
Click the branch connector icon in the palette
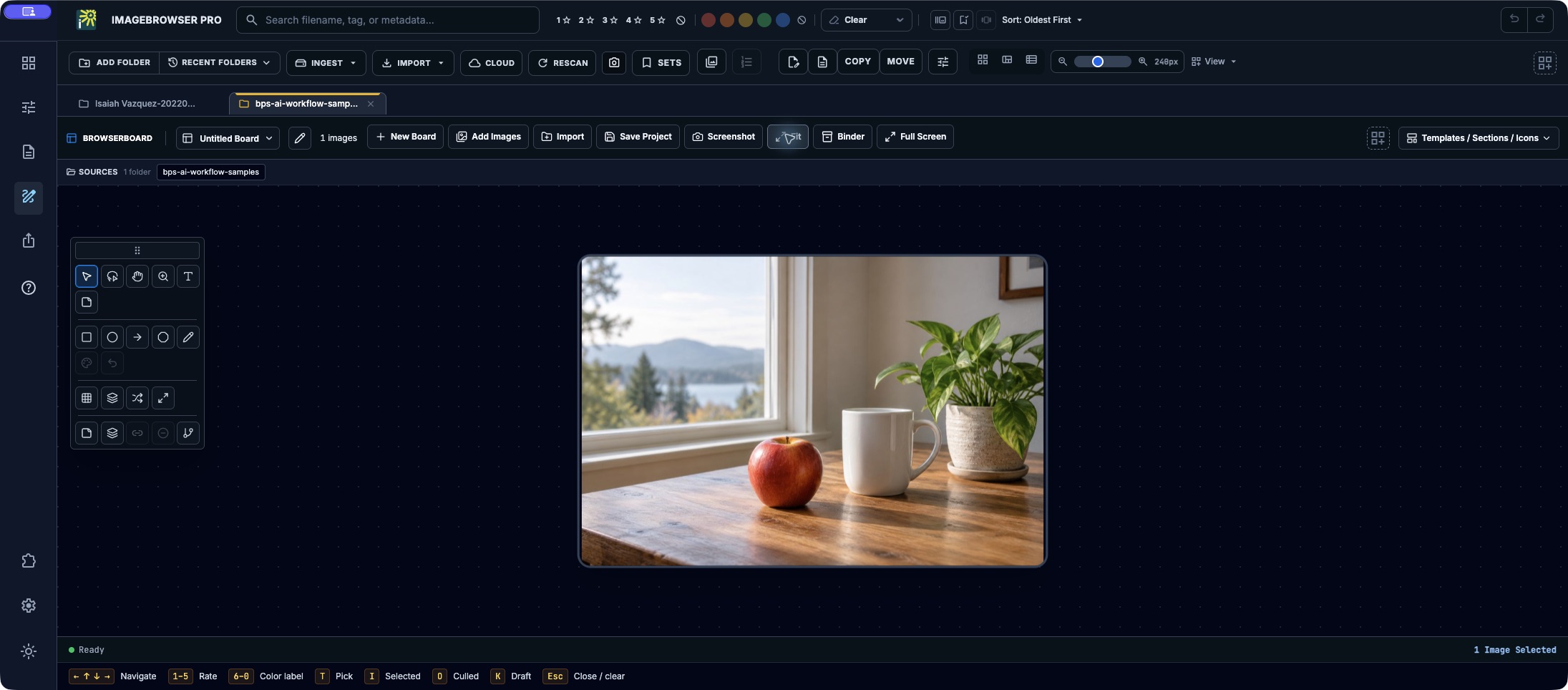click(188, 433)
